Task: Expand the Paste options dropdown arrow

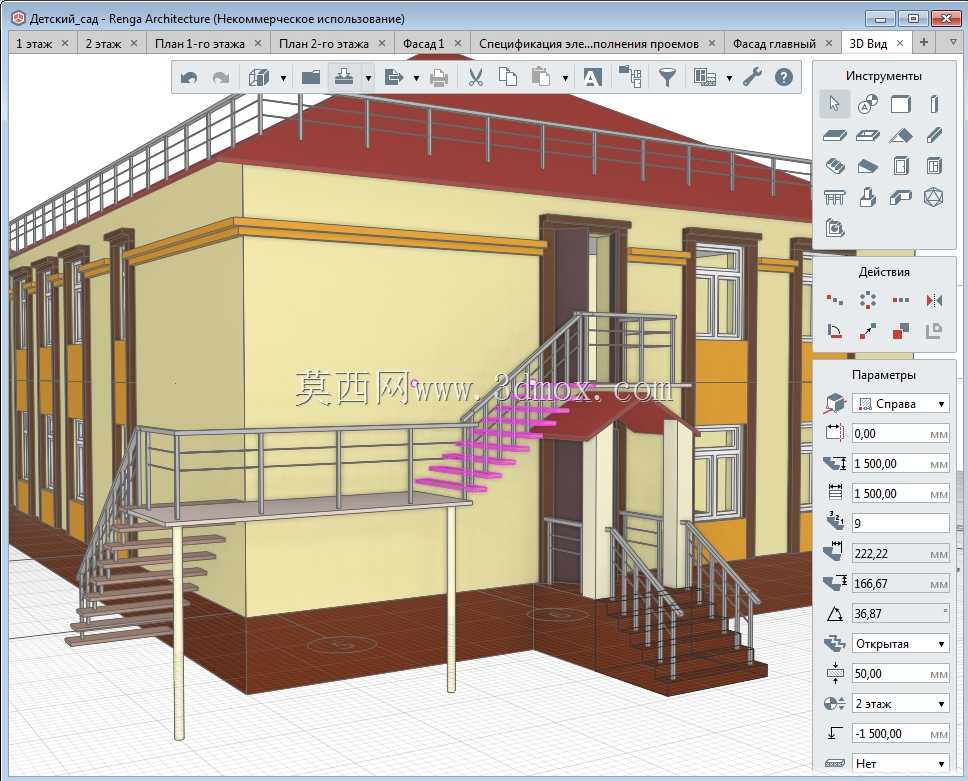Action: (x=565, y=78)
